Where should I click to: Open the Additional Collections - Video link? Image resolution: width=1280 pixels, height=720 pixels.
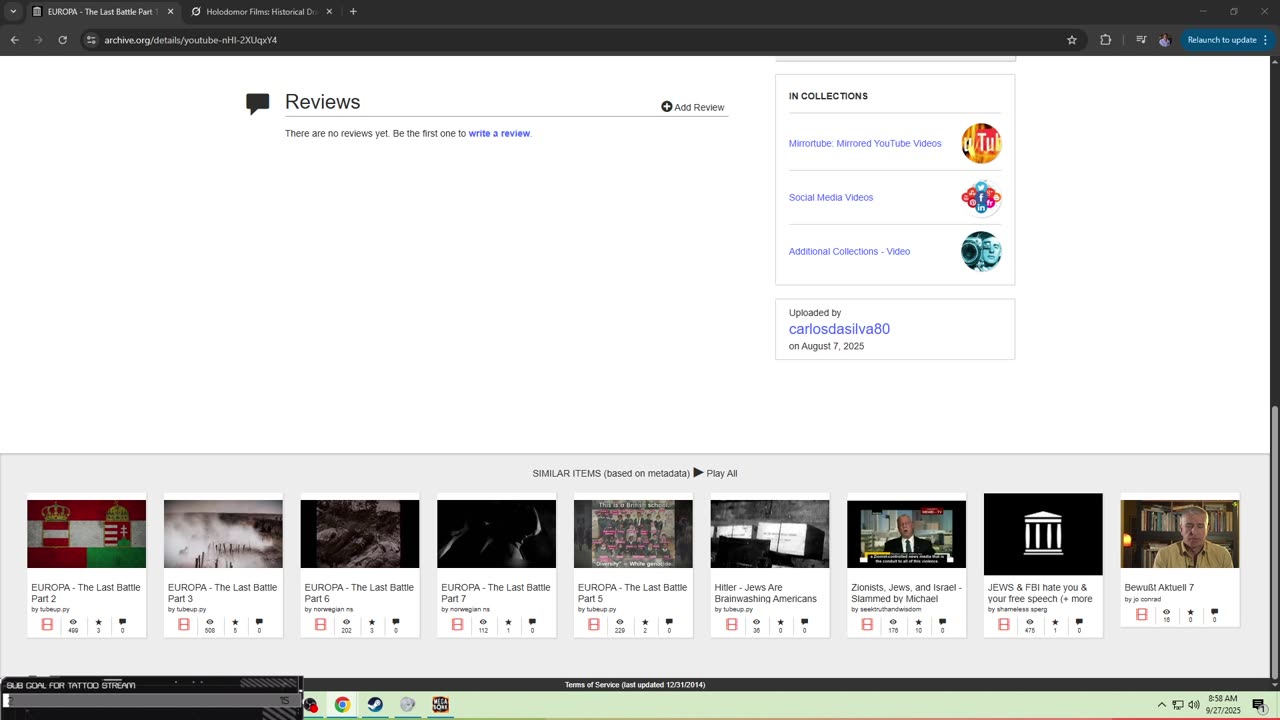tap(849, 251)
